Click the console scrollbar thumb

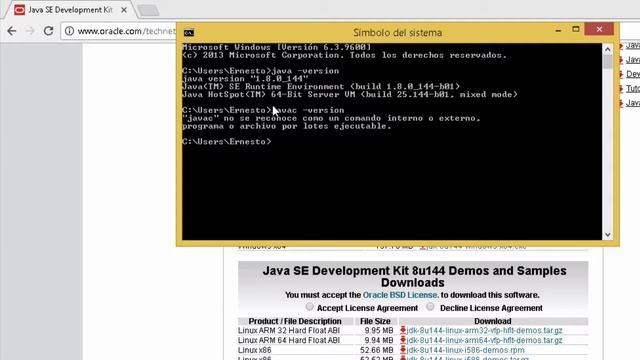pos(607,62)
